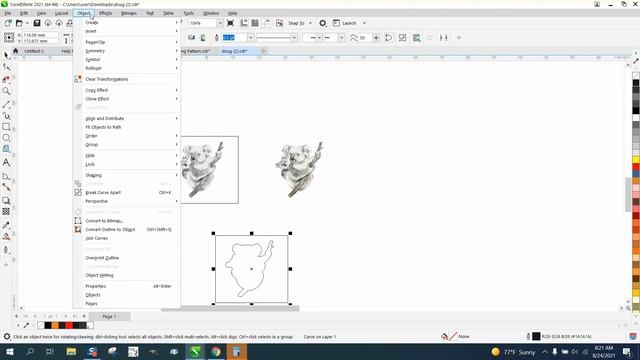Select the Parallel Dimension tool
The width and height of the screenshot is (640, 360).
coord(6,176)
